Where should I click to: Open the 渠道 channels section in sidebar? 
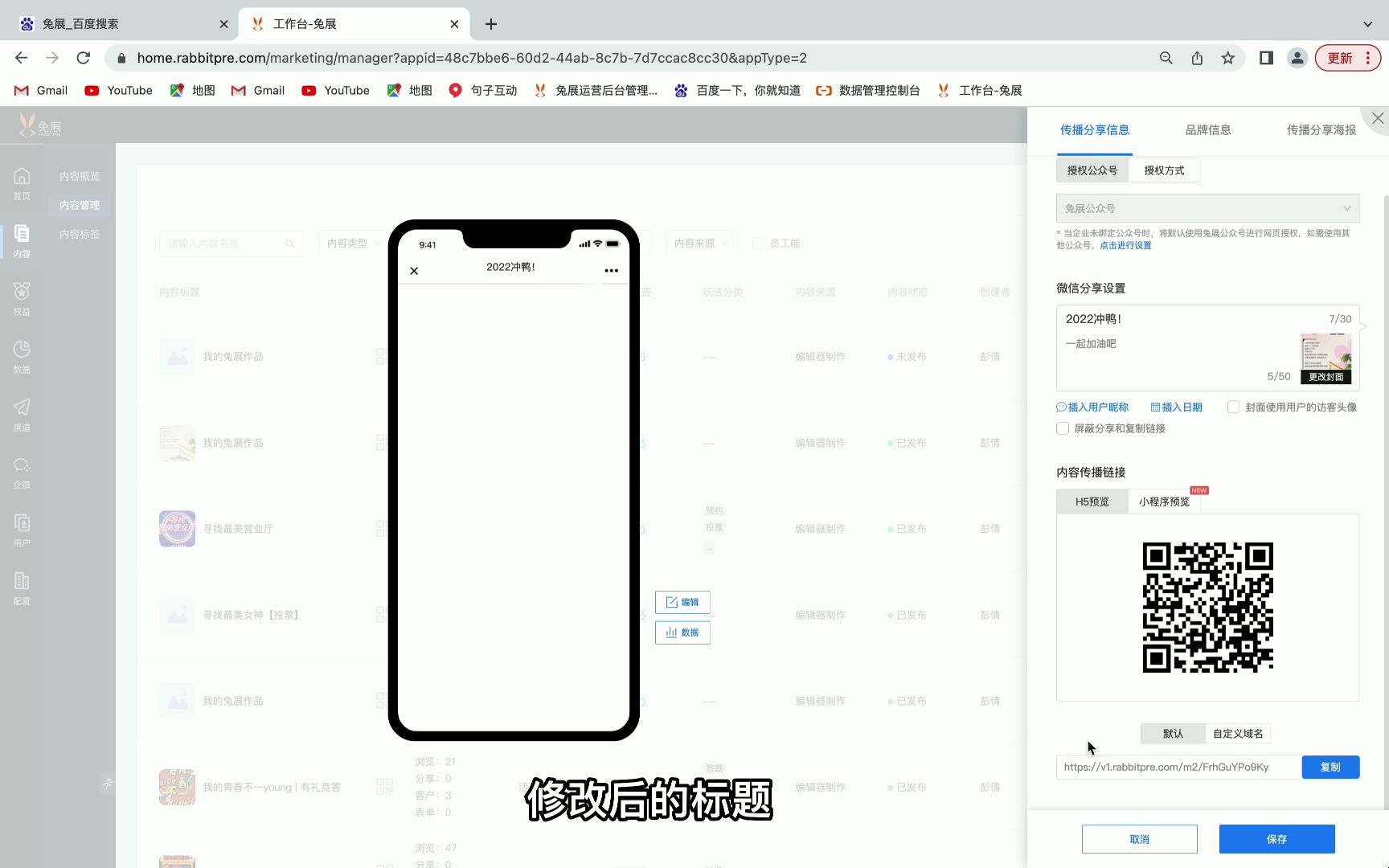[22, 413]
